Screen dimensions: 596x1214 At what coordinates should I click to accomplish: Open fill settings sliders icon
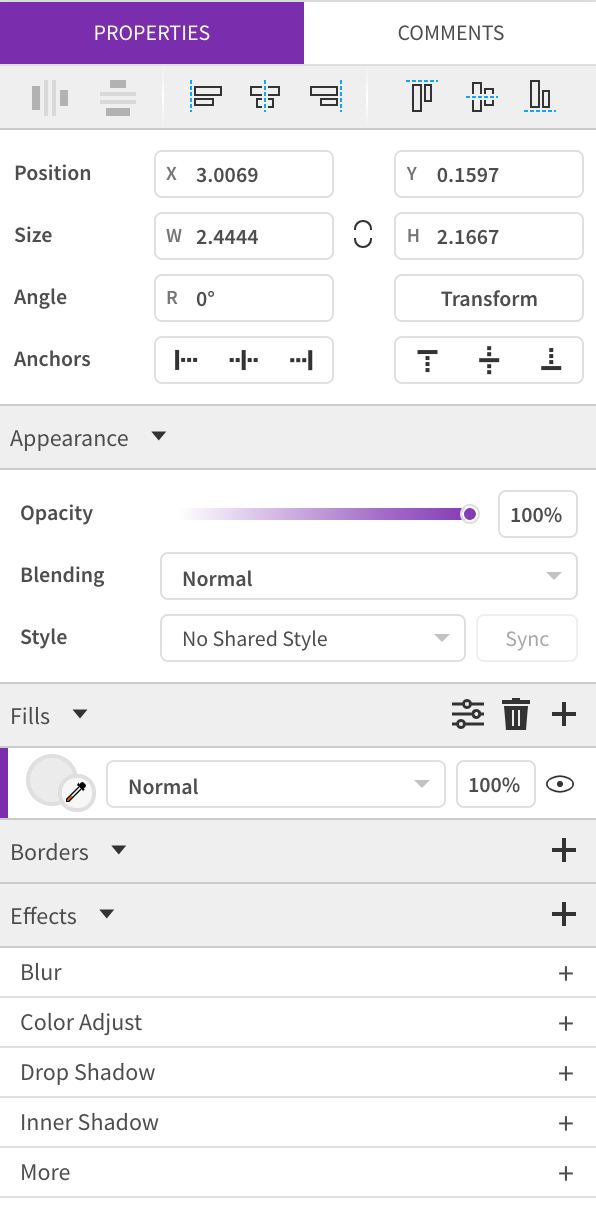pyautogui.click(x=467, y=715)
